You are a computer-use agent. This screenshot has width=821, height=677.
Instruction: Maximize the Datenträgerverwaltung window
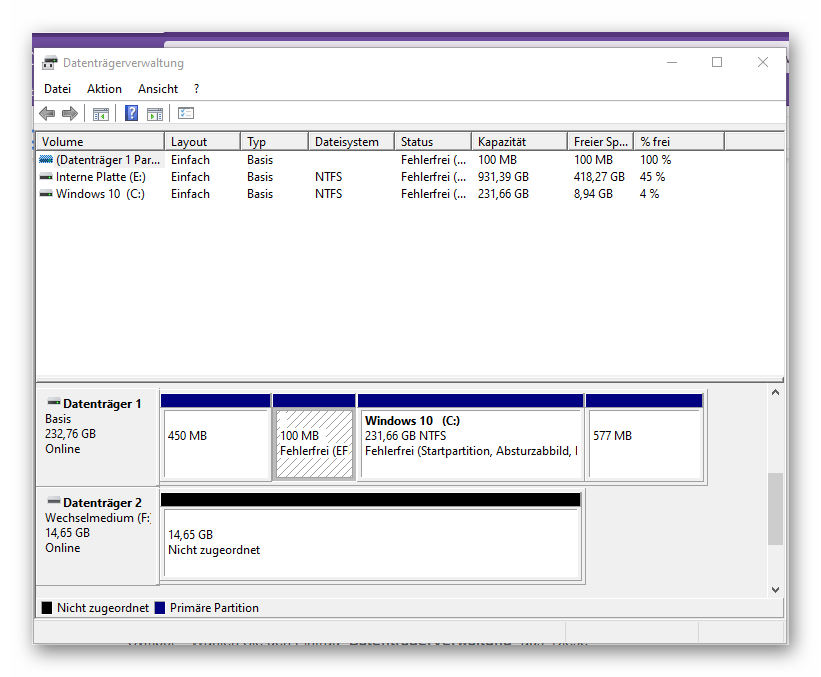(x=717, y=62)
